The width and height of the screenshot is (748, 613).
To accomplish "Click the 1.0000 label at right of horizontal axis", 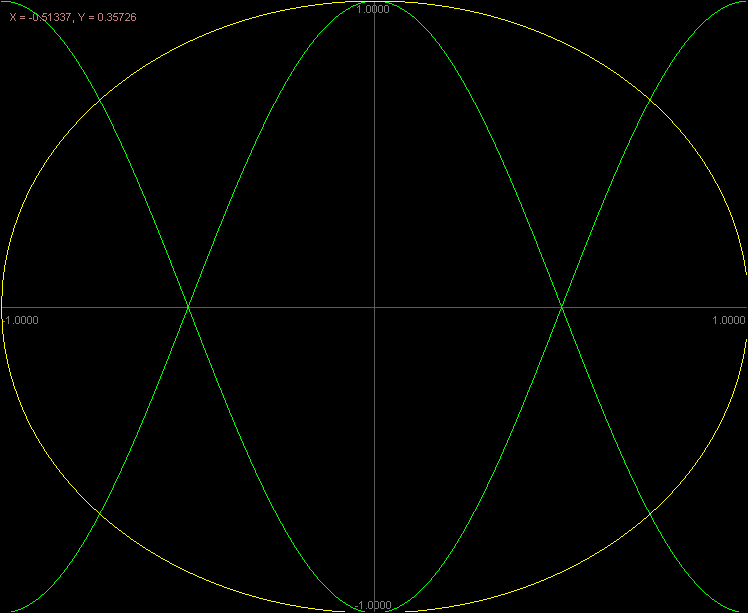I will point(728,320).
